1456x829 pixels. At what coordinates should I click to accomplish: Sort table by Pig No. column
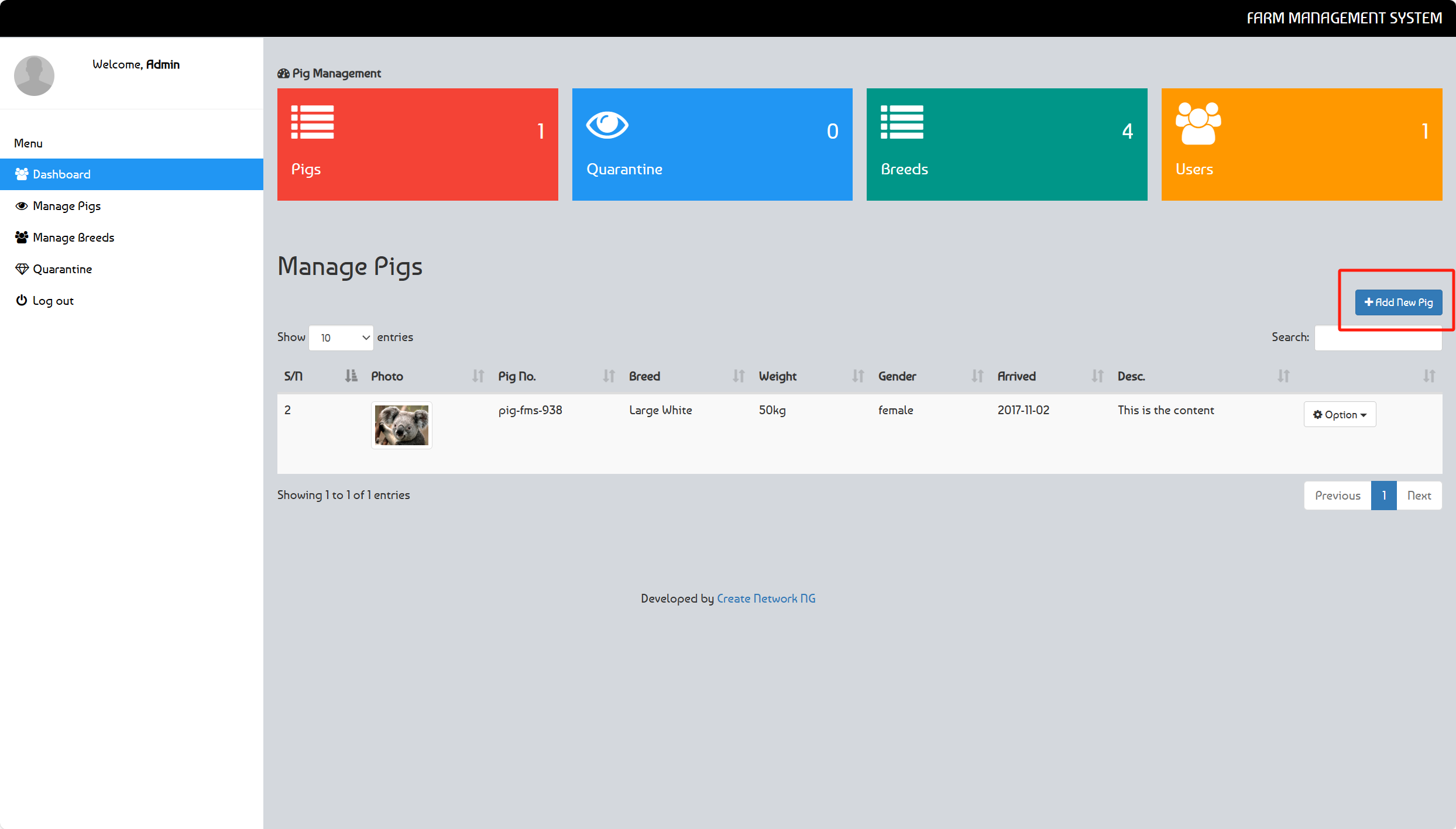pos(557,376)
